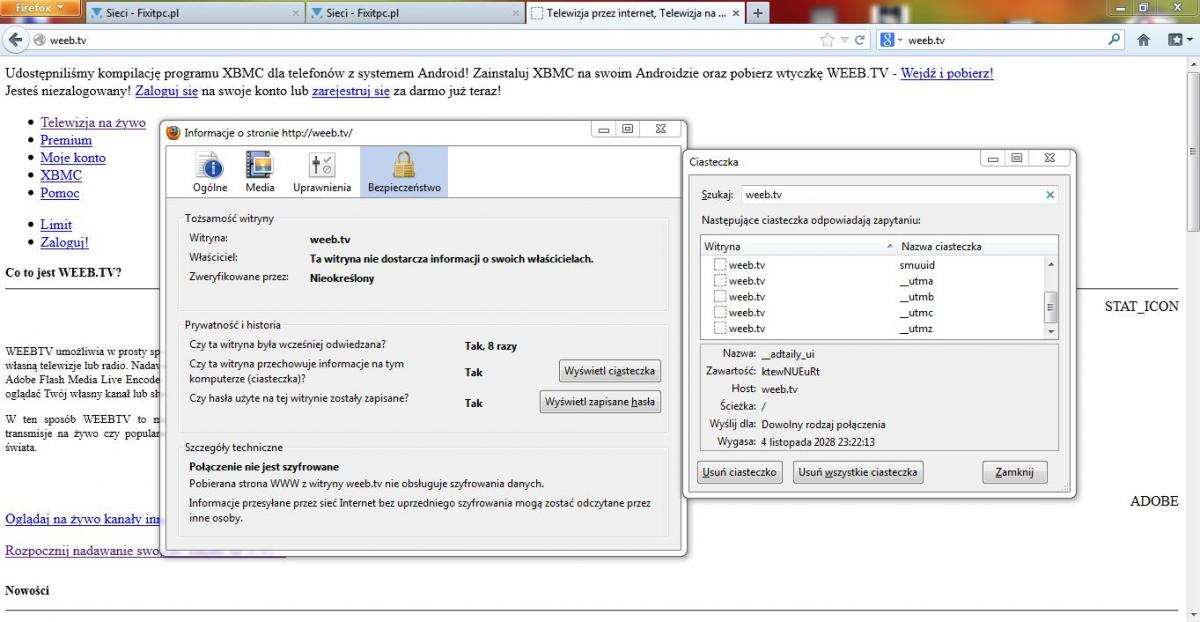This screenshot has height=622, width=1200.
Task: Click the cookie expiry date '4 listopada 2028 23:22:13'
Action: [x=817, y=441]
